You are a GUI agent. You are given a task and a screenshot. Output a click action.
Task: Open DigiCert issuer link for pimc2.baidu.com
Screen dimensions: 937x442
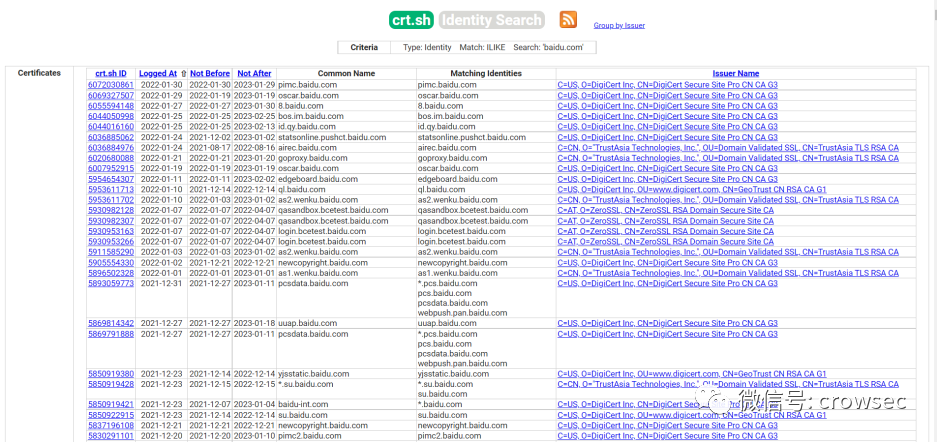pyautogui.click(x=667, y=436)
